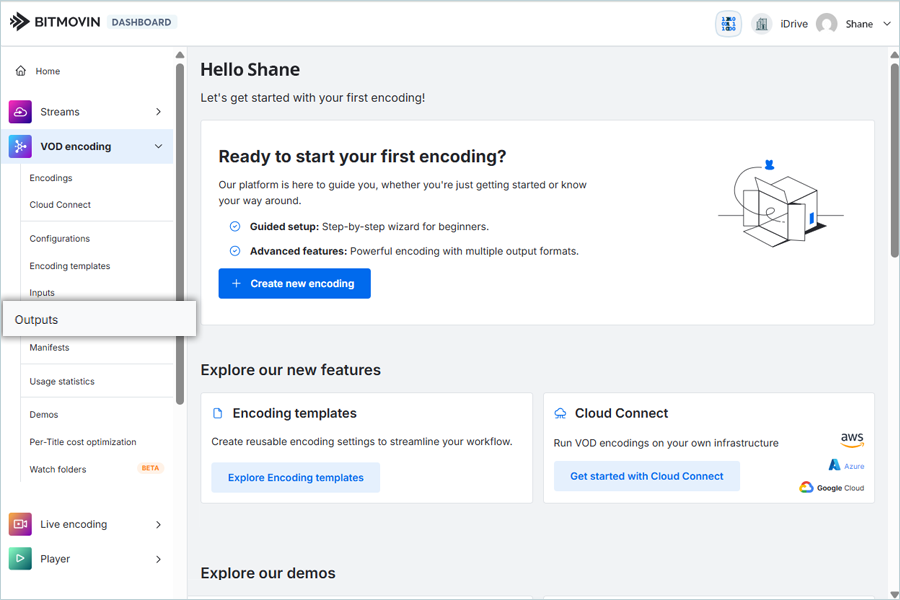Click the Bitmovin logo in header

point(53,22)
